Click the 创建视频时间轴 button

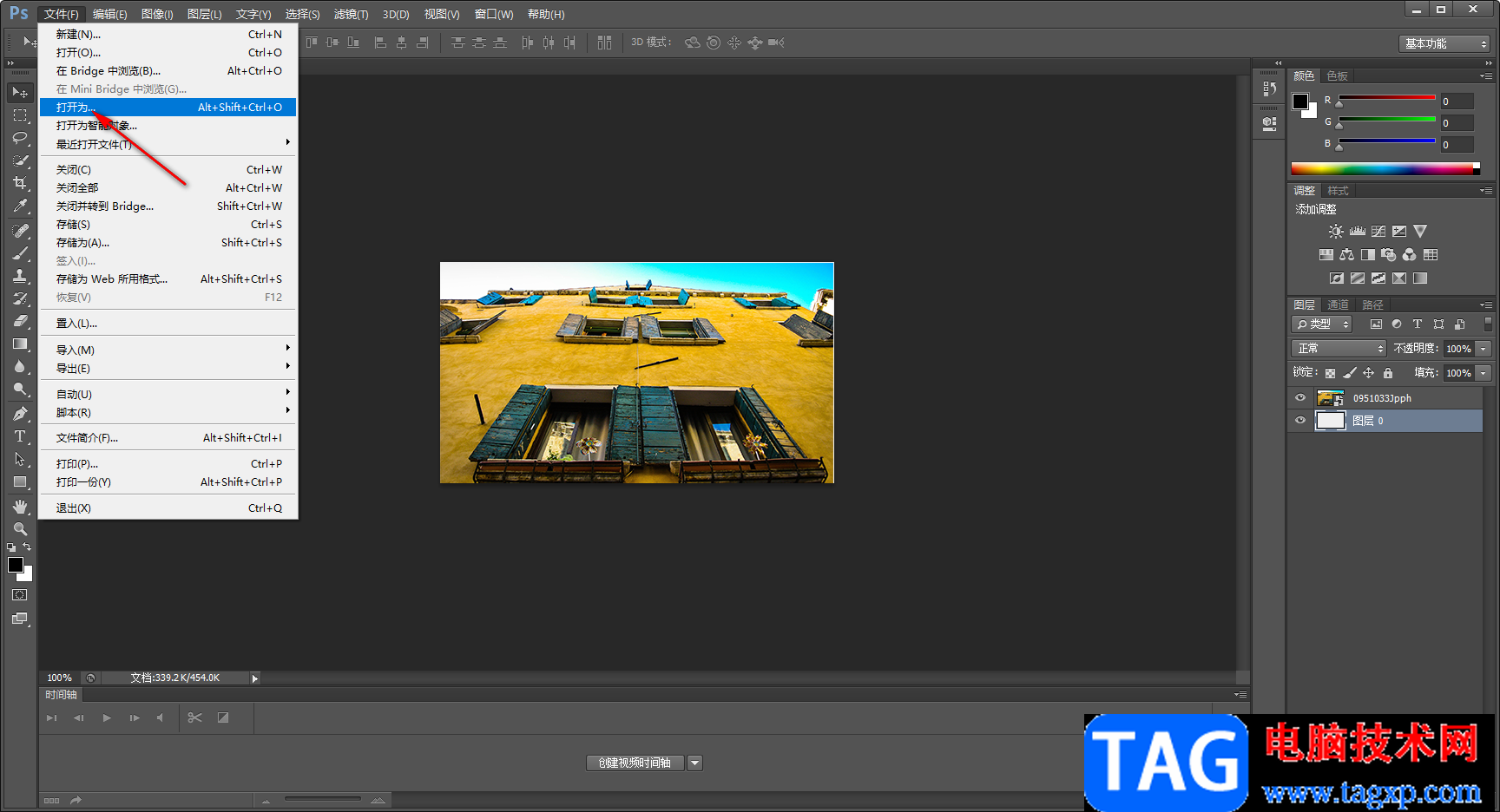(635, 763)
